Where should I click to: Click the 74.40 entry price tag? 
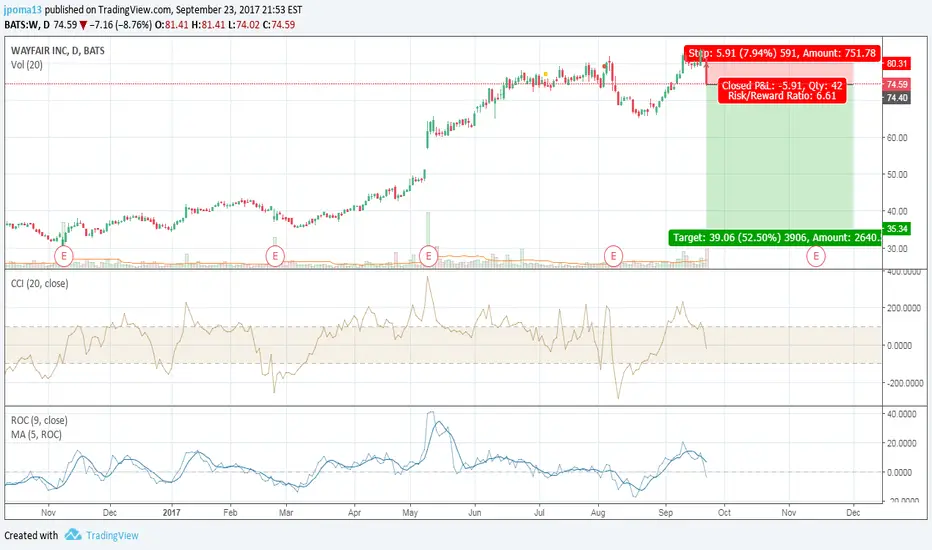(x=897, y=98)
